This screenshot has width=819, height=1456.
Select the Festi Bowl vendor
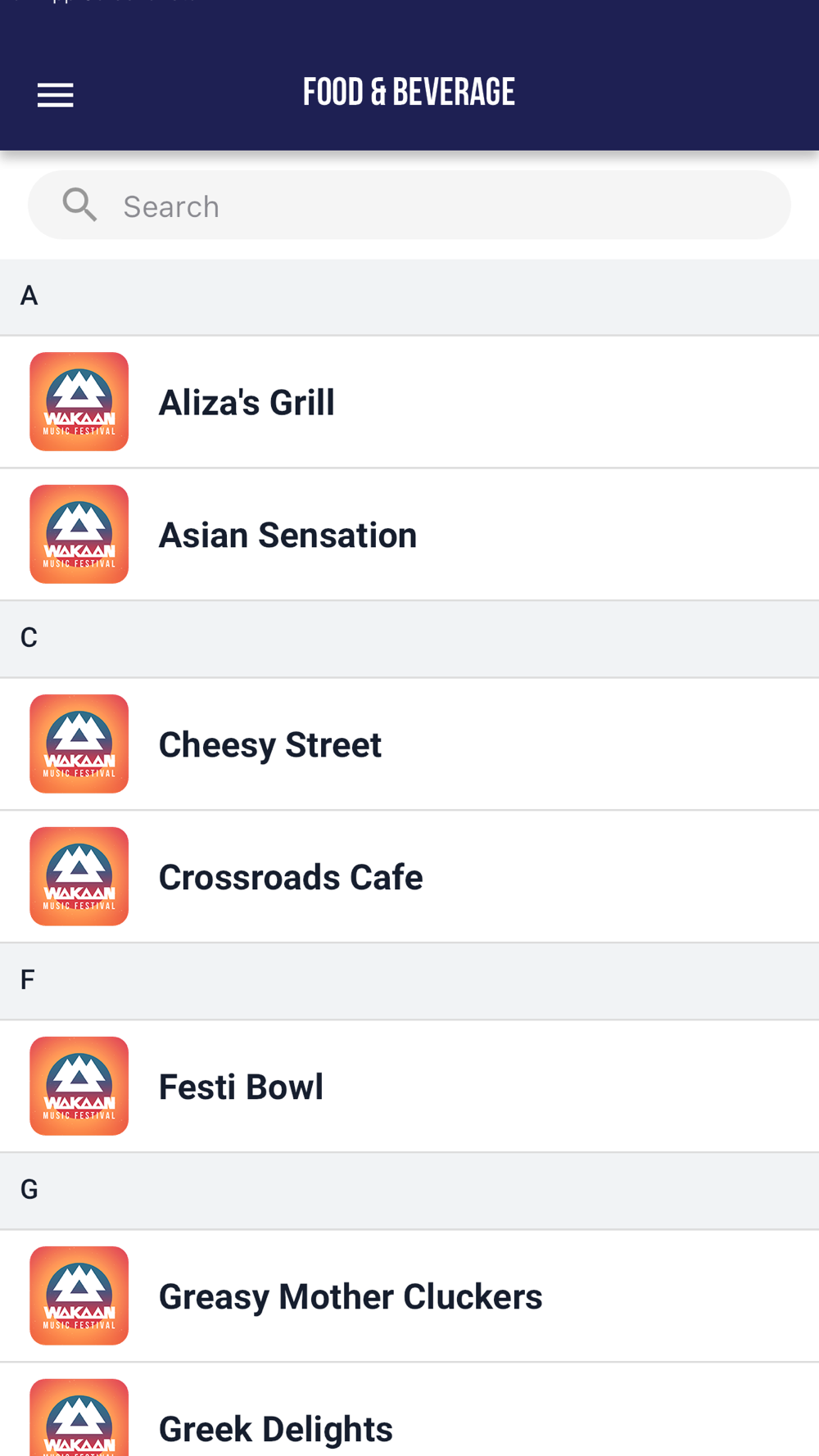coord(409,1087)
